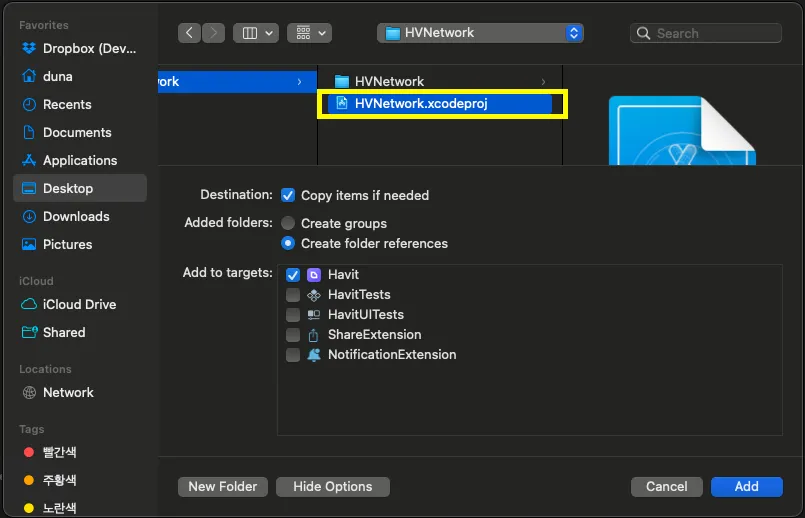Screen dimensions: 805x518
Task: Open the Shared folder in sidebar
Action: pos(80,333)
